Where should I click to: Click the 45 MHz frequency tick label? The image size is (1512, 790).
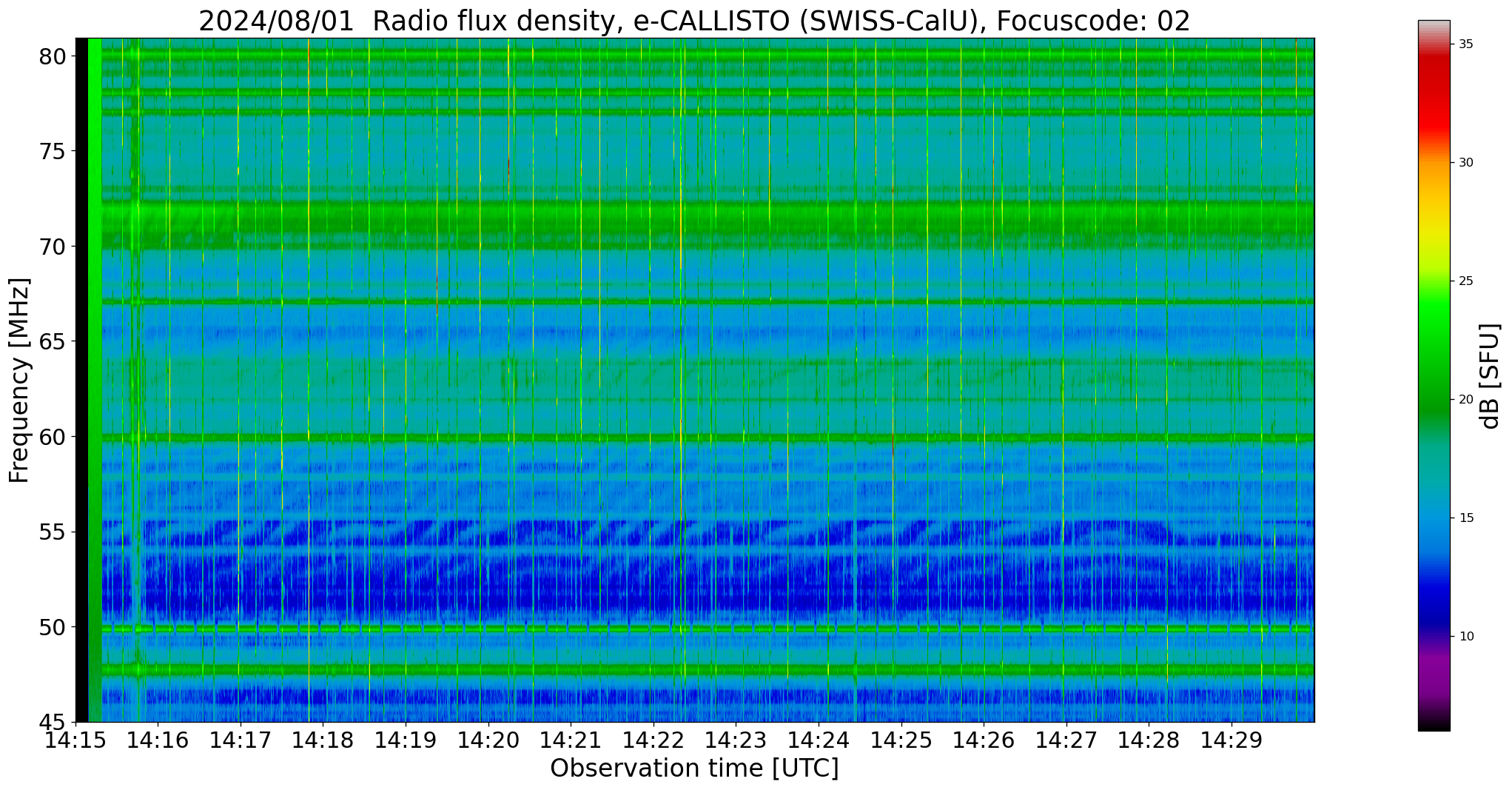(53, 722)
